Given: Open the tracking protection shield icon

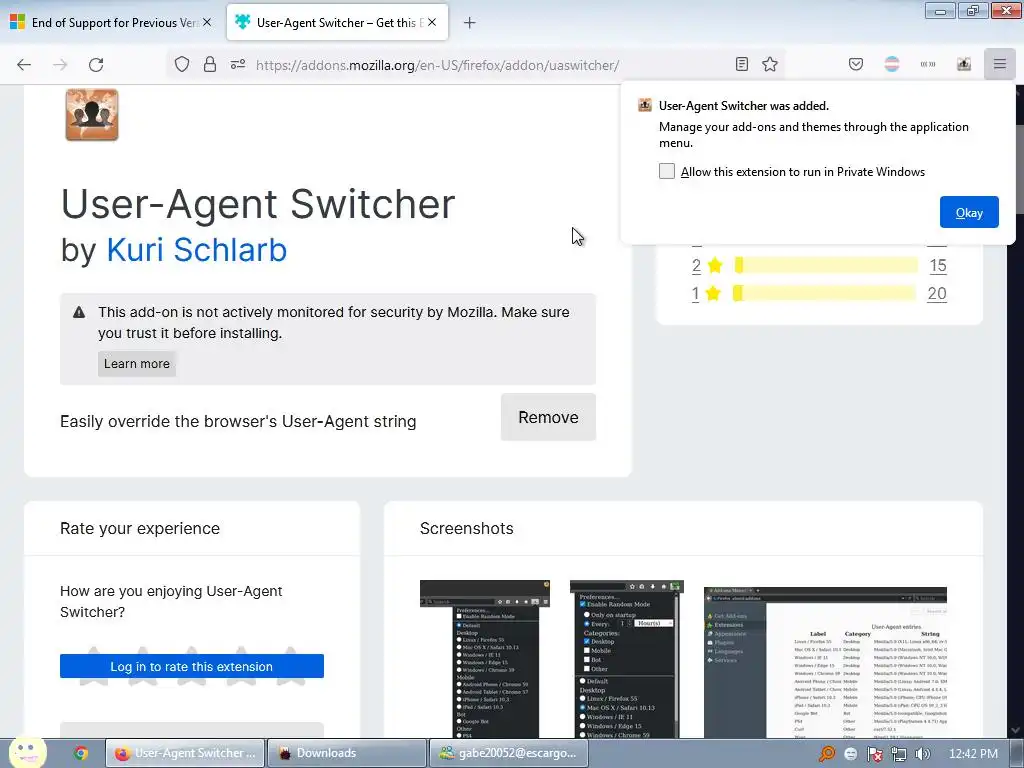Looking at the screenshot, I should (x=182, y=64).
